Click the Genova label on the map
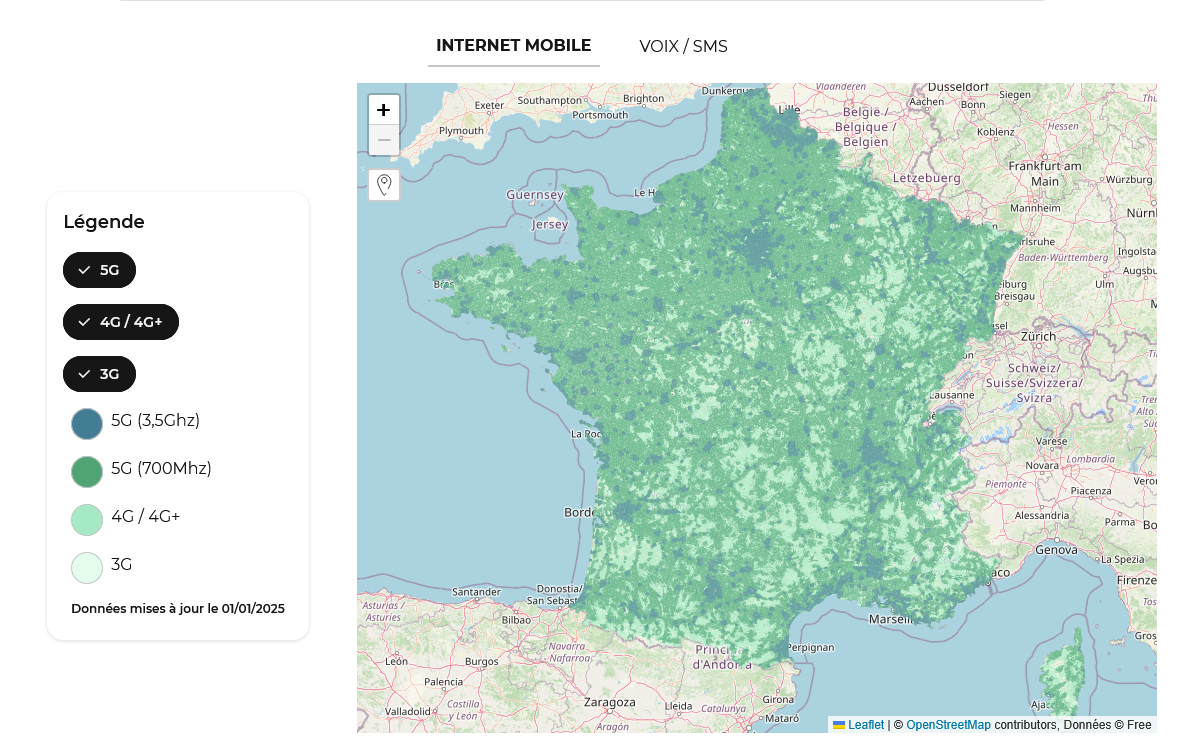 pyautogui.click(x=1056, y=550)
